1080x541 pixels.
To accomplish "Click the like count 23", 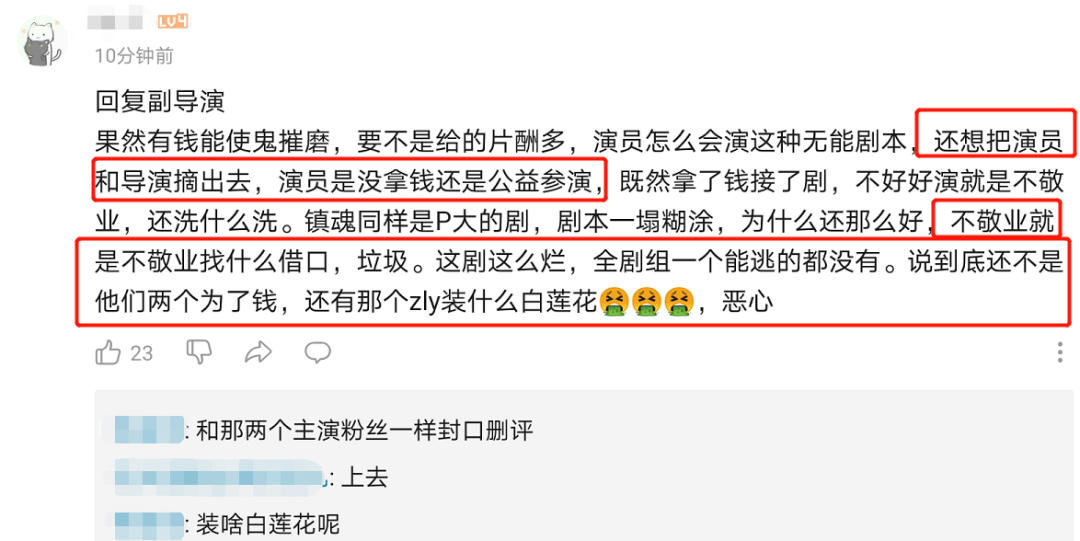I will [141, 354].
